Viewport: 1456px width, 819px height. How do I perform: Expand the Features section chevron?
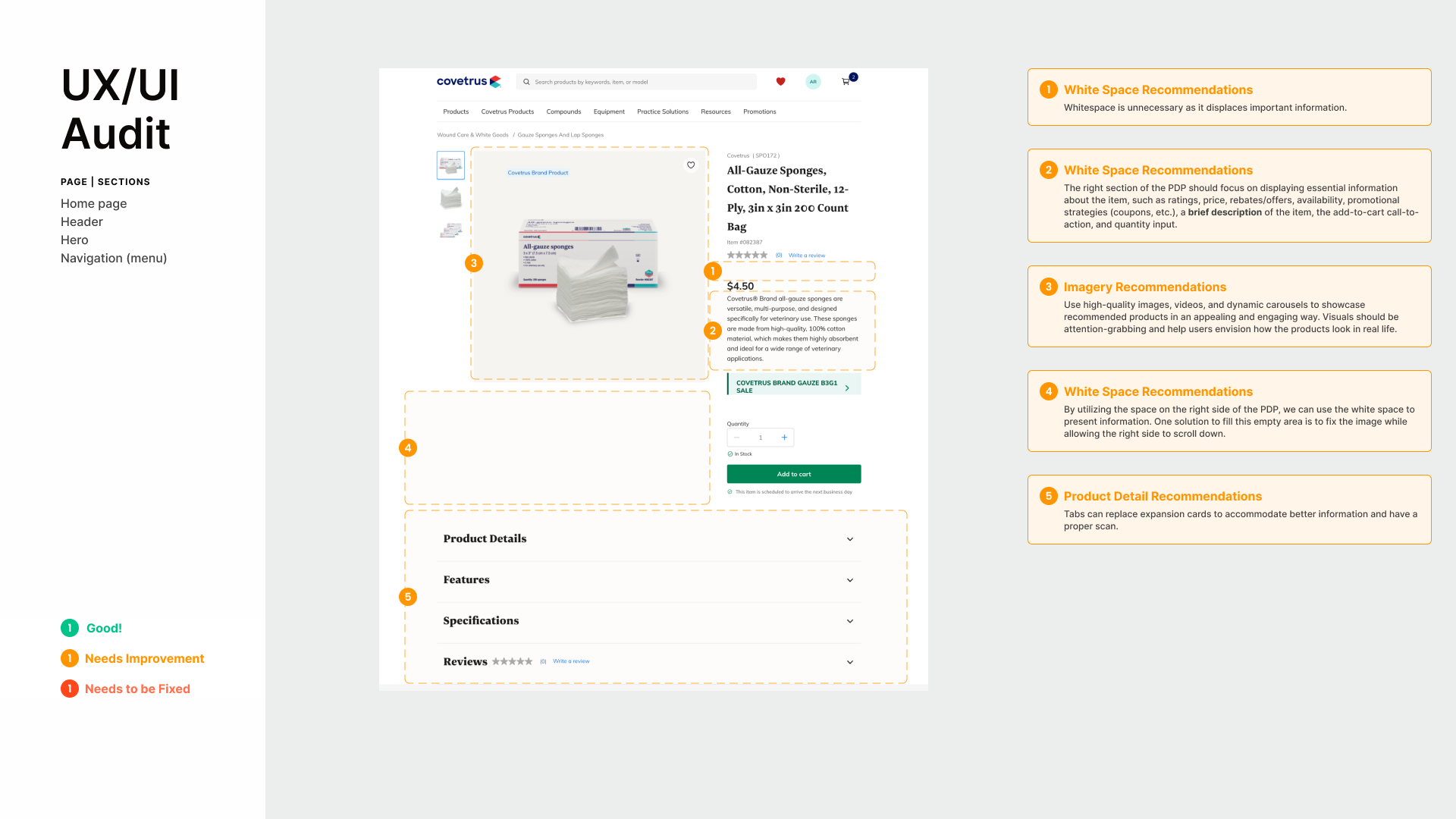850,580
